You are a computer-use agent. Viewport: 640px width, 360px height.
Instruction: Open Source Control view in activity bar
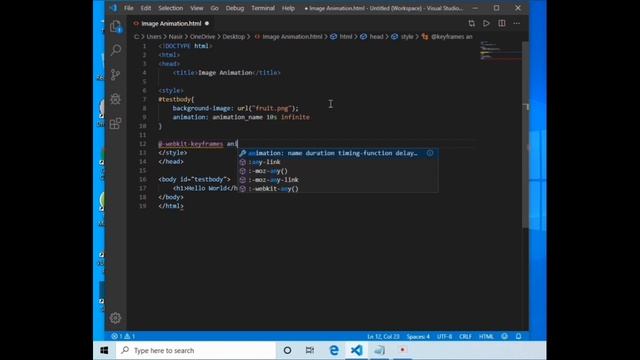116,74
